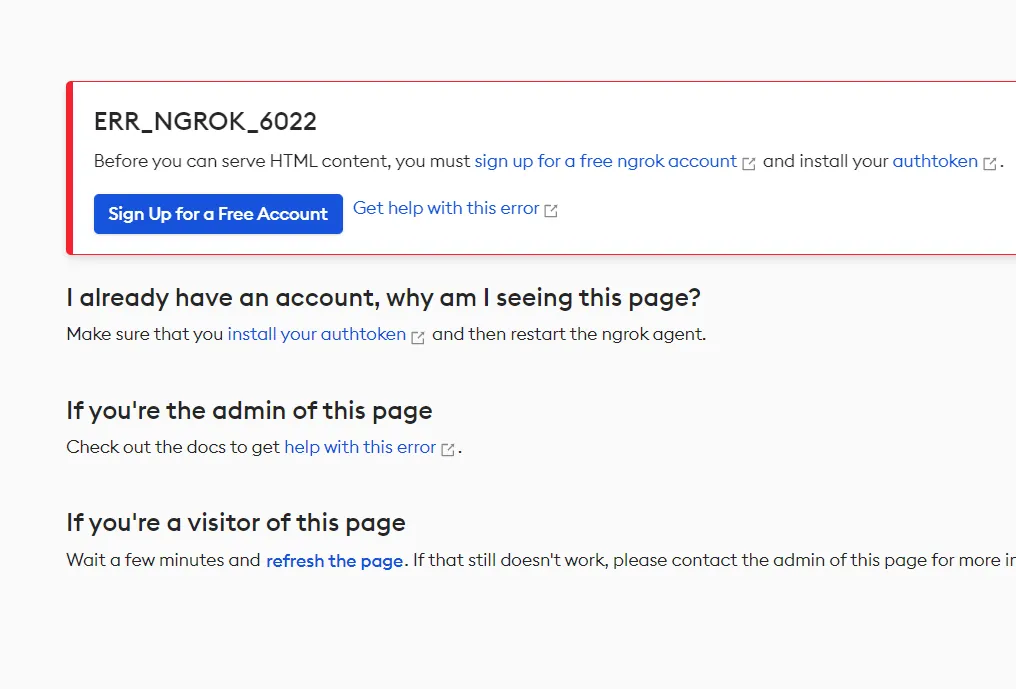Click external-link icon beside authtoken link
Image resolution: width=1016 pixels, height=689 pixels.
click(989, 163)
